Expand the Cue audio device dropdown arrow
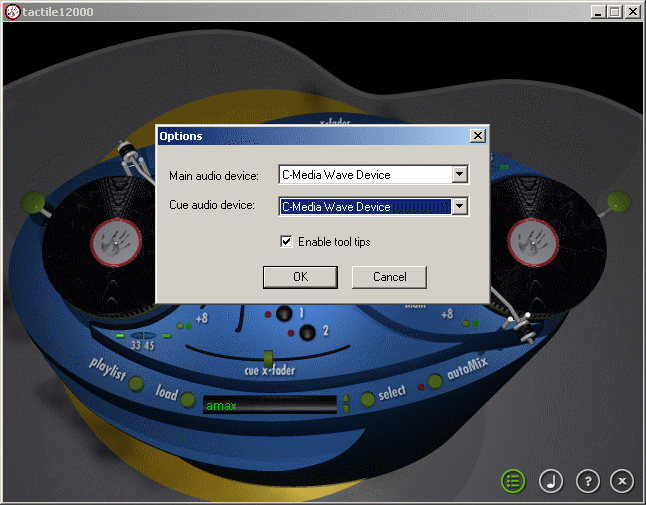This screenshot has height=505, width=646. [x=459, y=206]
